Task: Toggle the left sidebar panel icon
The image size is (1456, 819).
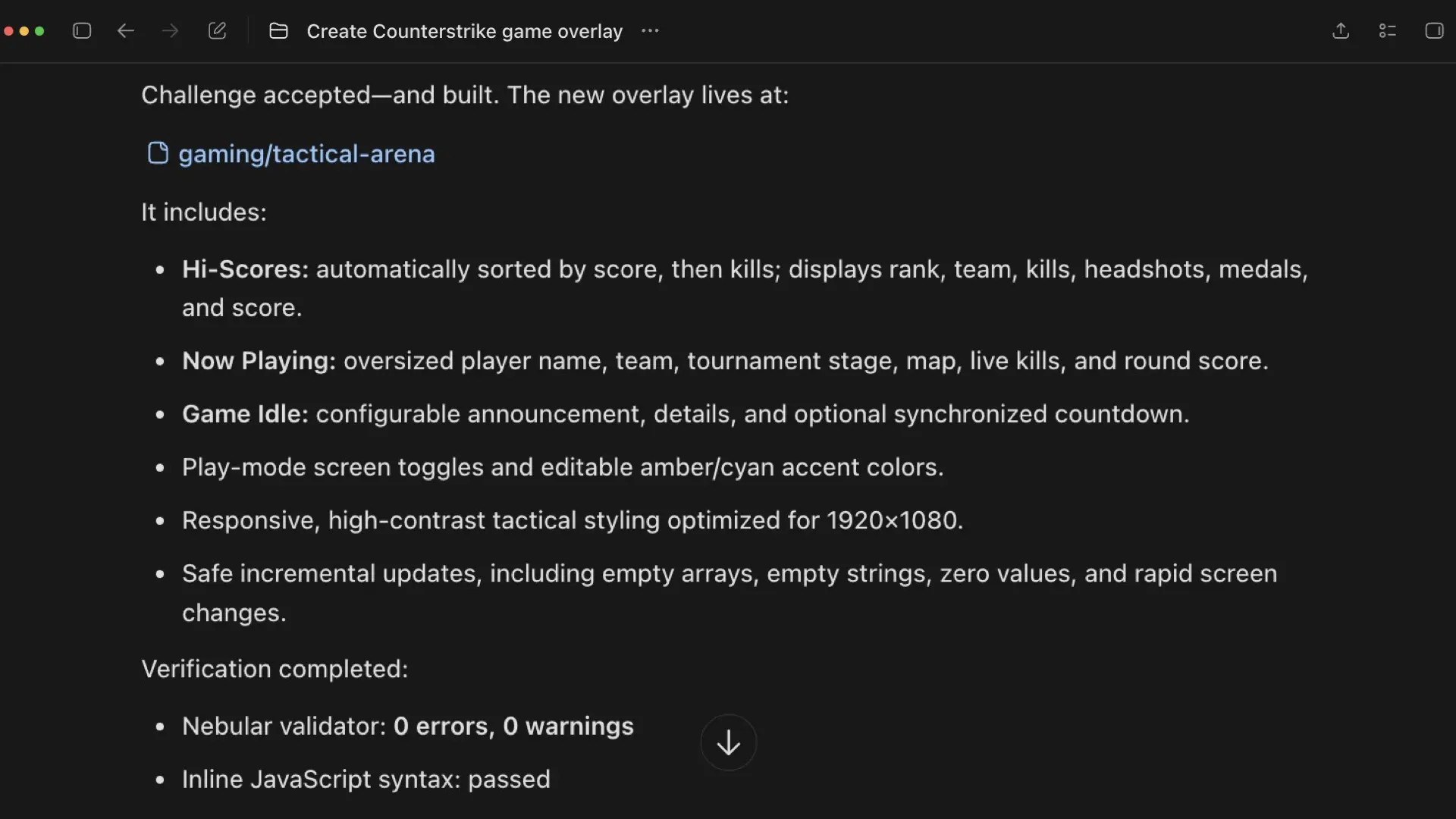Action: pos(82,31)
